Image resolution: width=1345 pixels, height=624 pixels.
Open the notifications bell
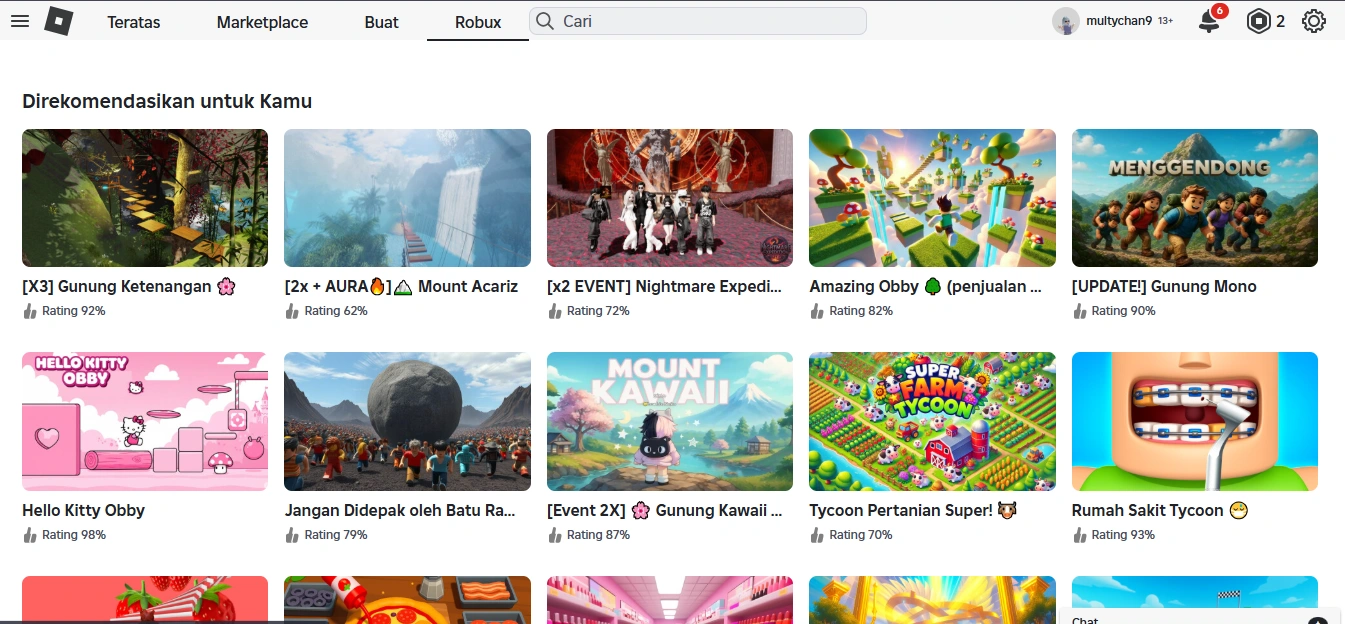coord(1209,22)
